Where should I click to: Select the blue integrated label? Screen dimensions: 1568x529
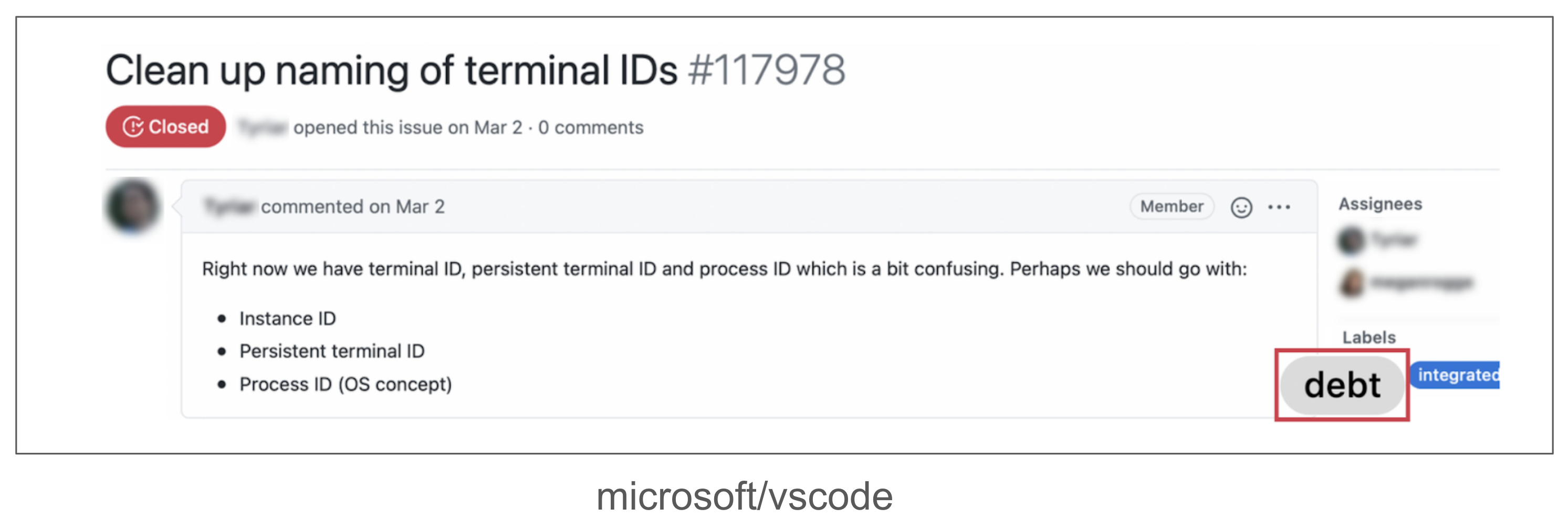[1457, 375]
